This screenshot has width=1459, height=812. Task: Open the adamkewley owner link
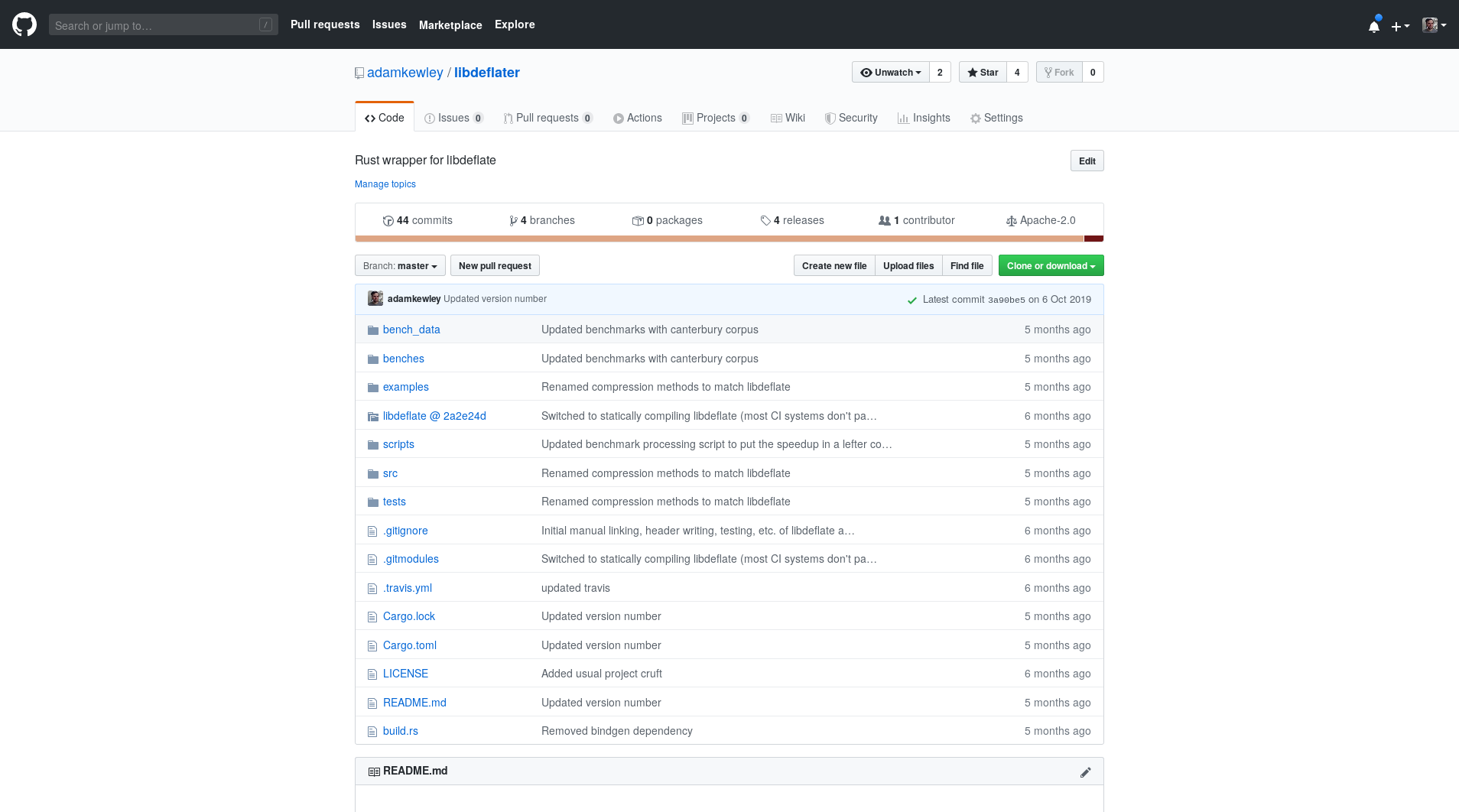click(x=405, y=73)
